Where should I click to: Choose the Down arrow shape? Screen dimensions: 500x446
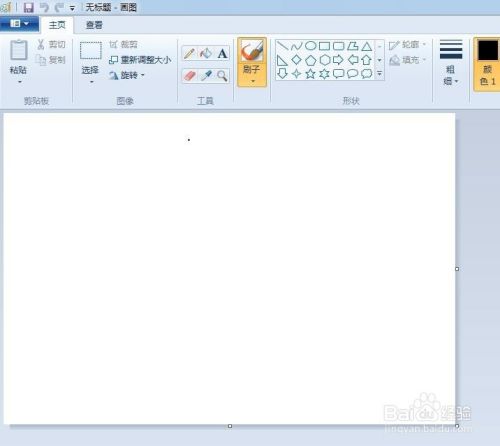click(282, 73)
